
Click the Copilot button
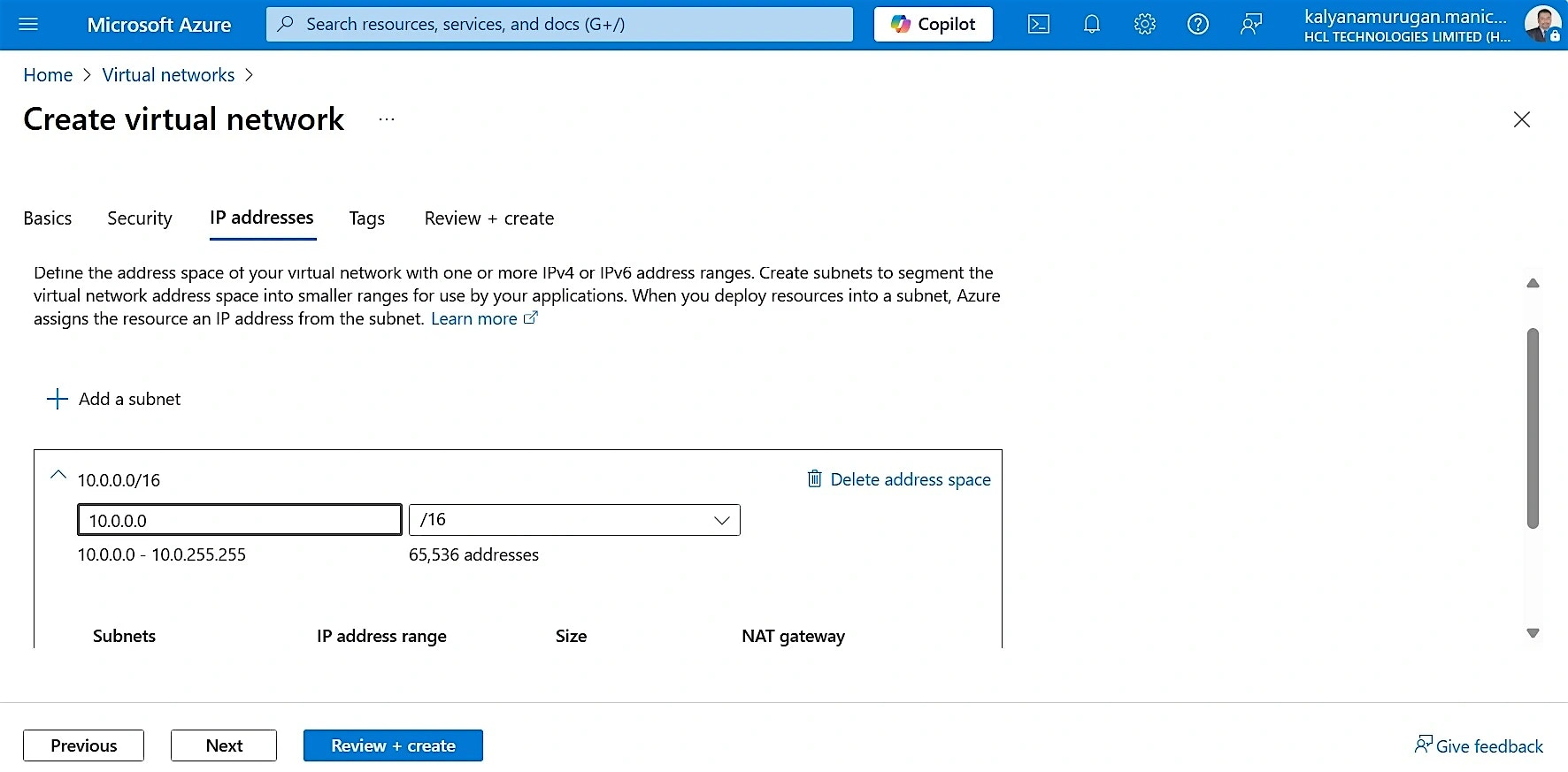[x=933, y=24]
